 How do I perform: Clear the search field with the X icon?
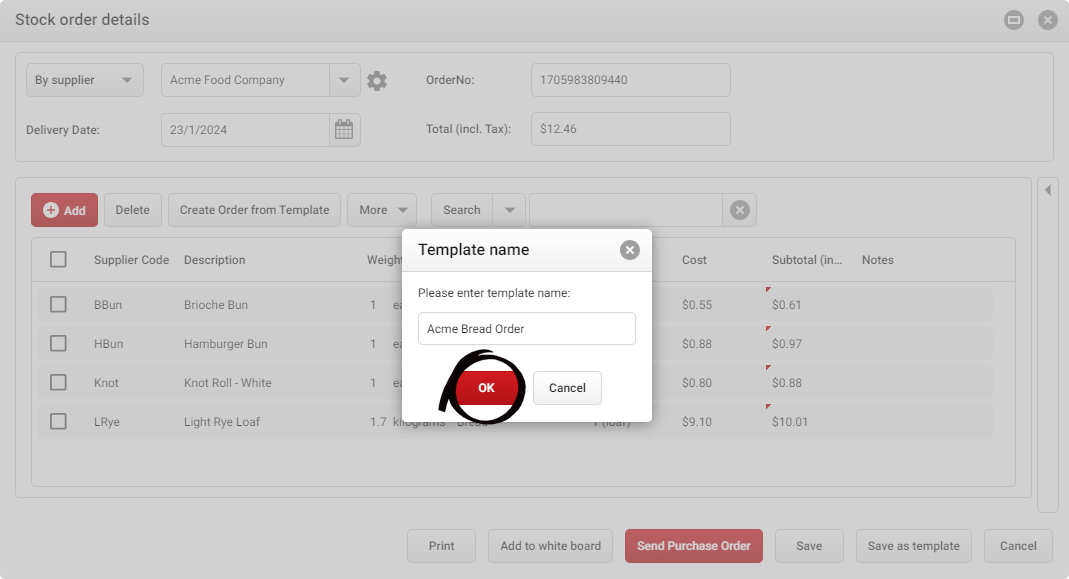[739, 210]
